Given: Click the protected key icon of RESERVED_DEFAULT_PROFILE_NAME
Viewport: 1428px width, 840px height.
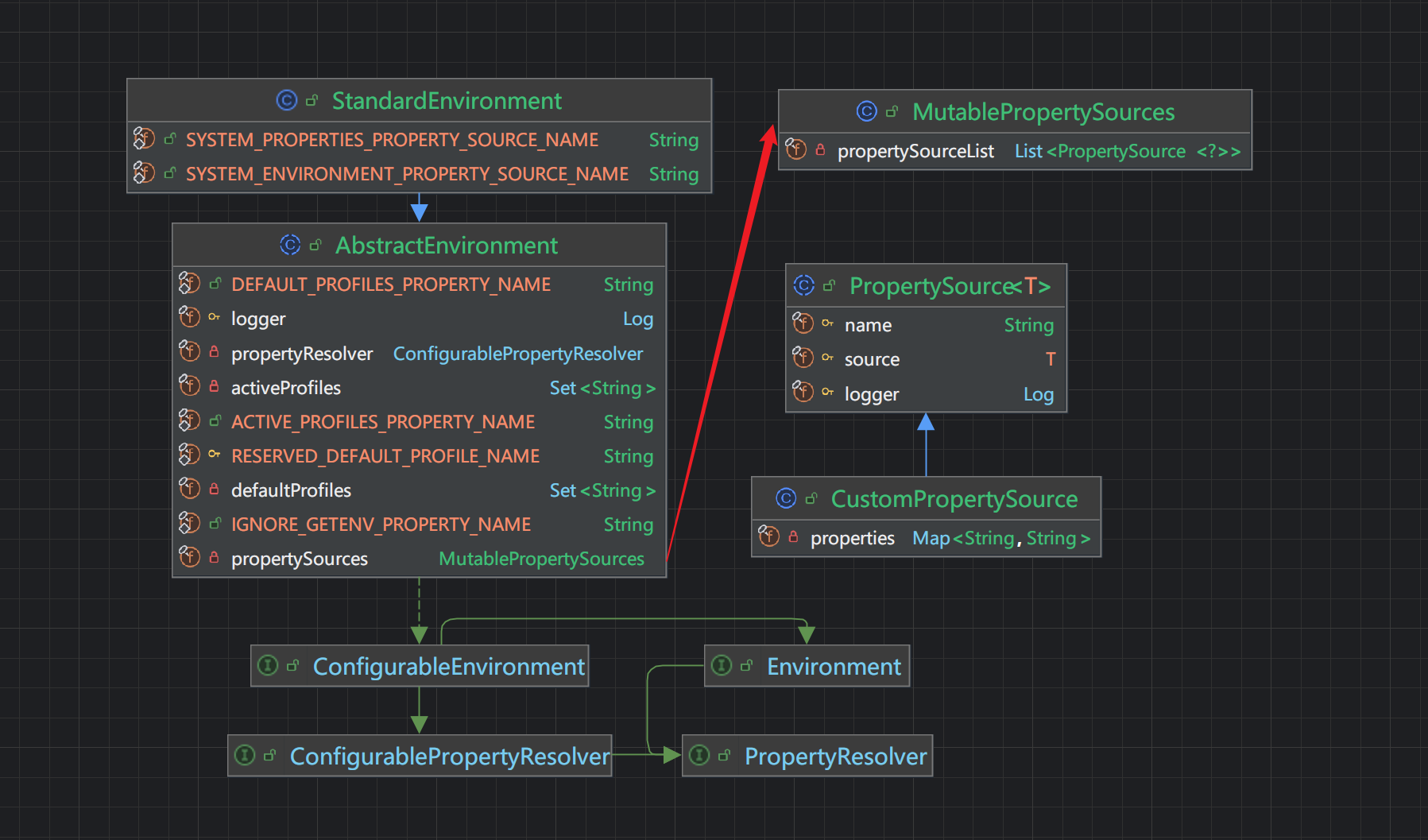Looking at the screenshot, I should click(214, 455).
